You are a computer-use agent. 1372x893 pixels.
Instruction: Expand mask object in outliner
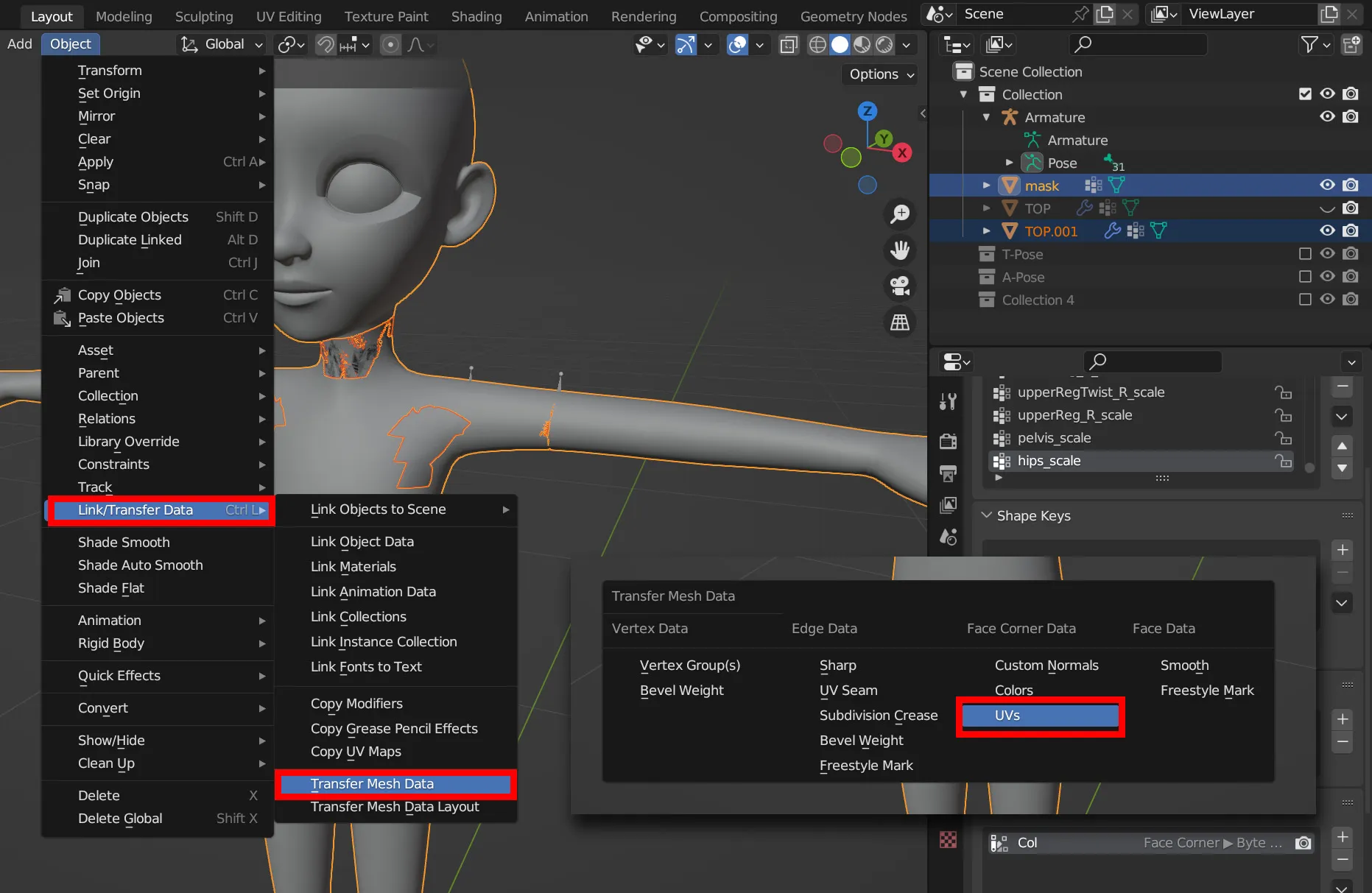coord(986,186)
